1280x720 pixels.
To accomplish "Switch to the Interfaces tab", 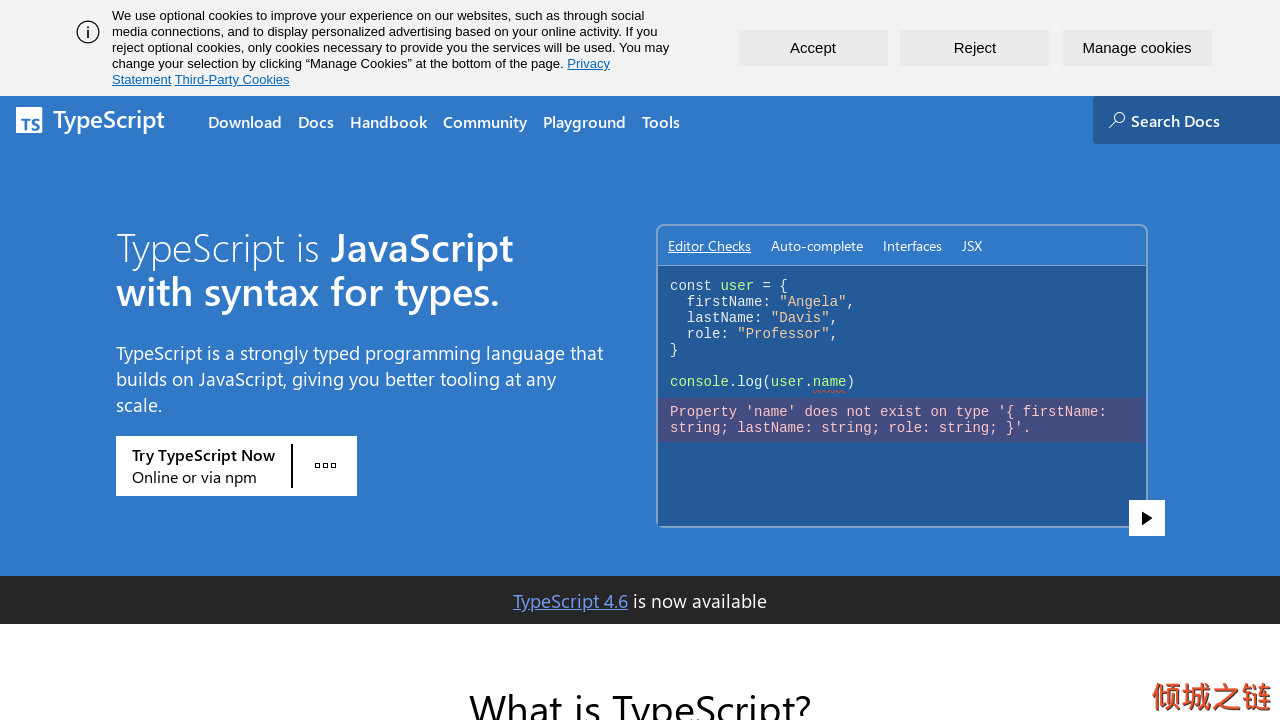I will tap(912, 246).
